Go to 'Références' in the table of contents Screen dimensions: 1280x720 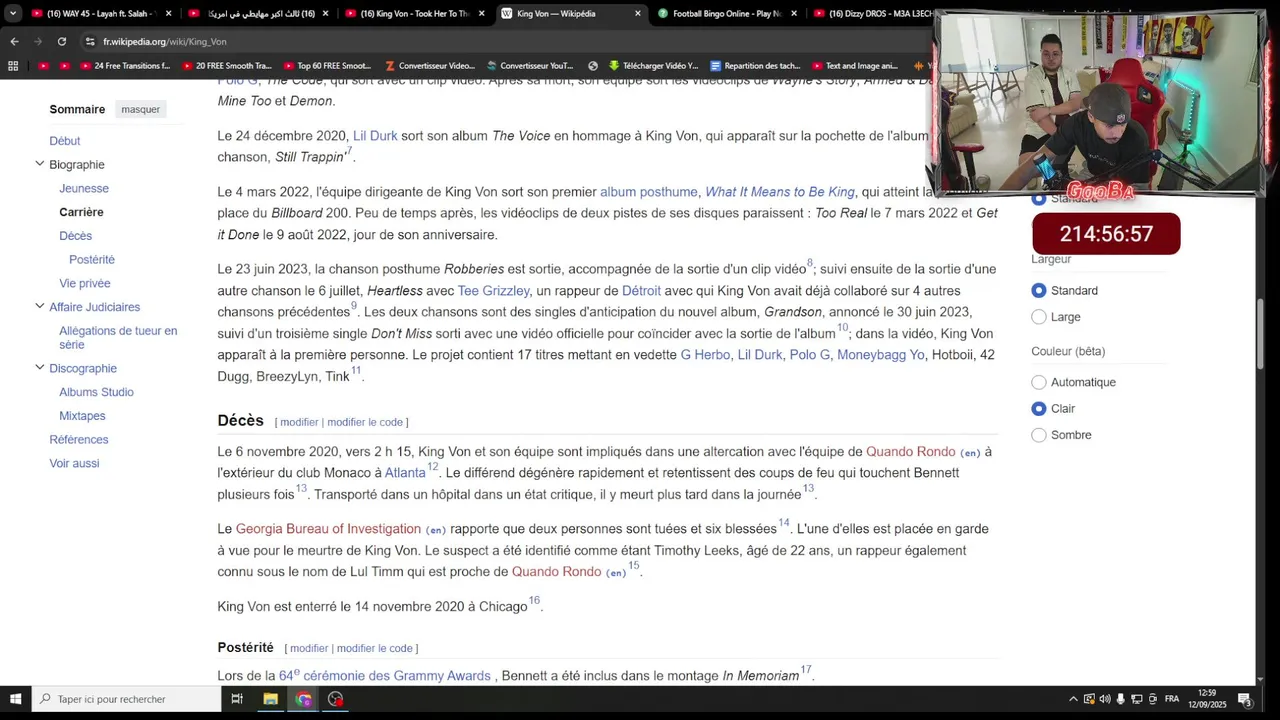coord(79,440)
